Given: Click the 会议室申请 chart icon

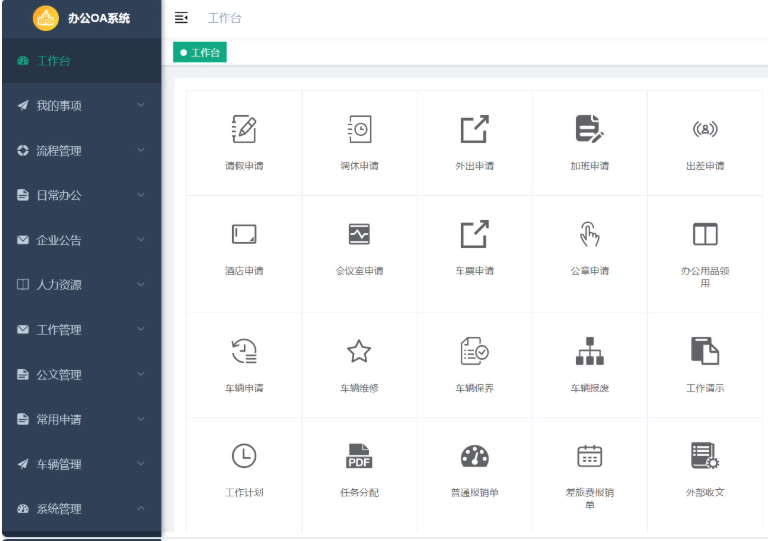Looking at the screenshot, I should click(360, 234).
